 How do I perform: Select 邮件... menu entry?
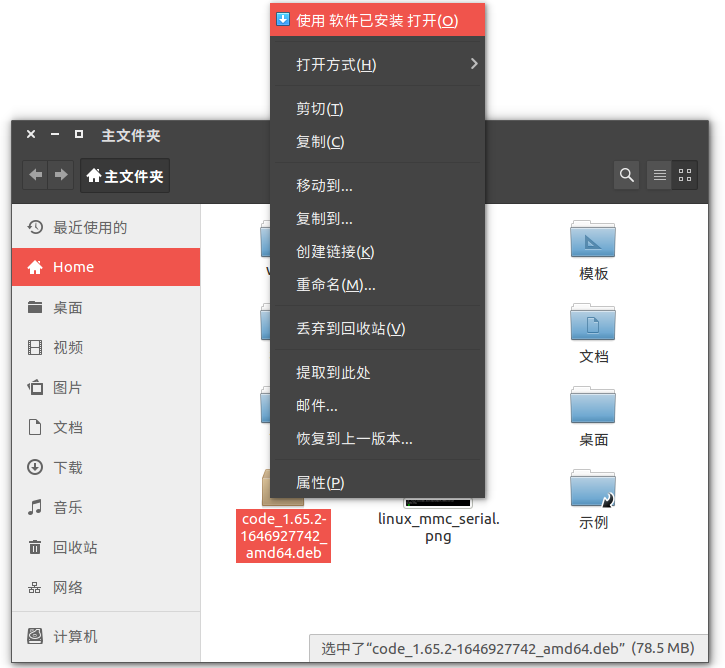tap(377, 405)
